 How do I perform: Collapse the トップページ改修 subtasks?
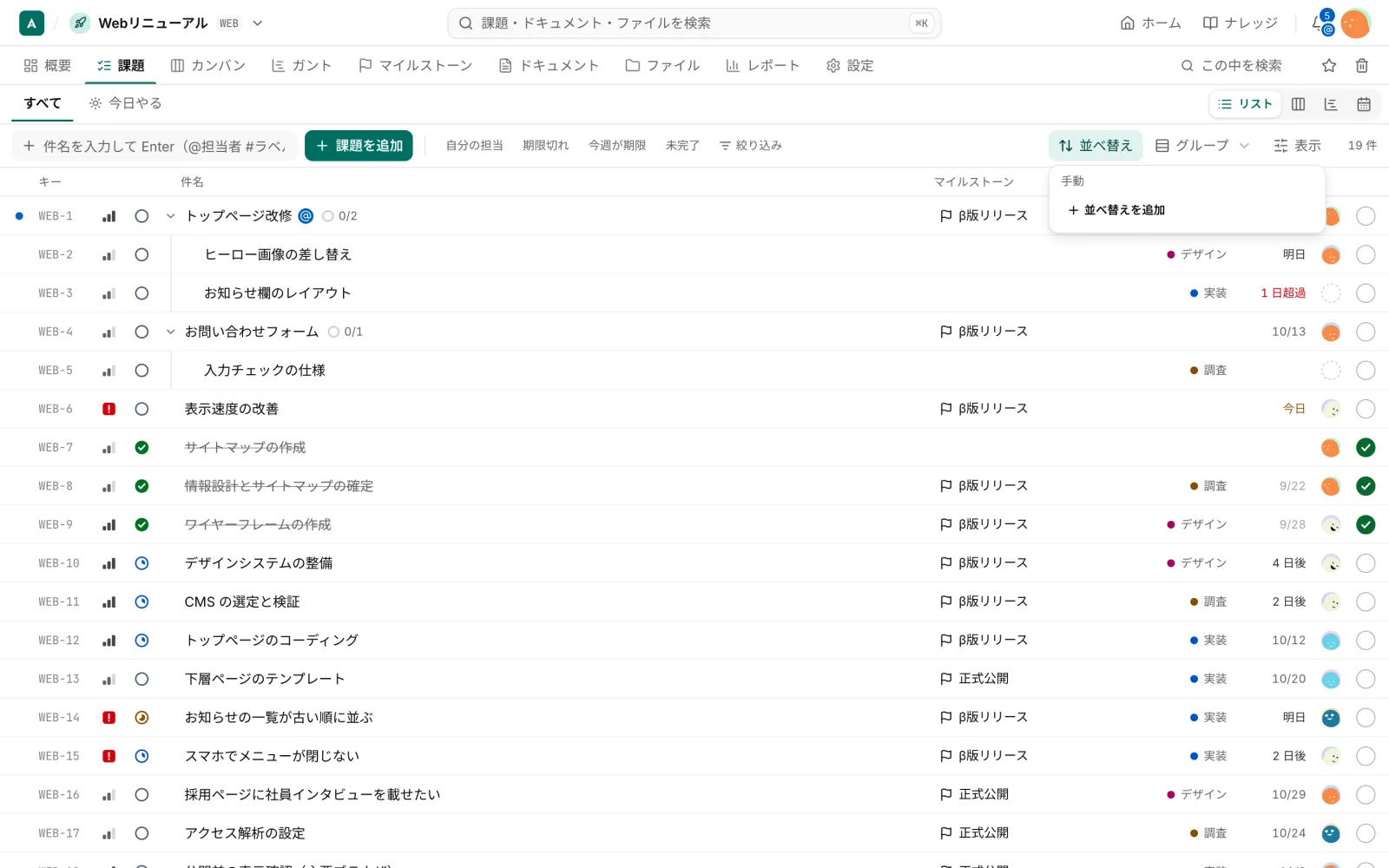click(170, 216)
